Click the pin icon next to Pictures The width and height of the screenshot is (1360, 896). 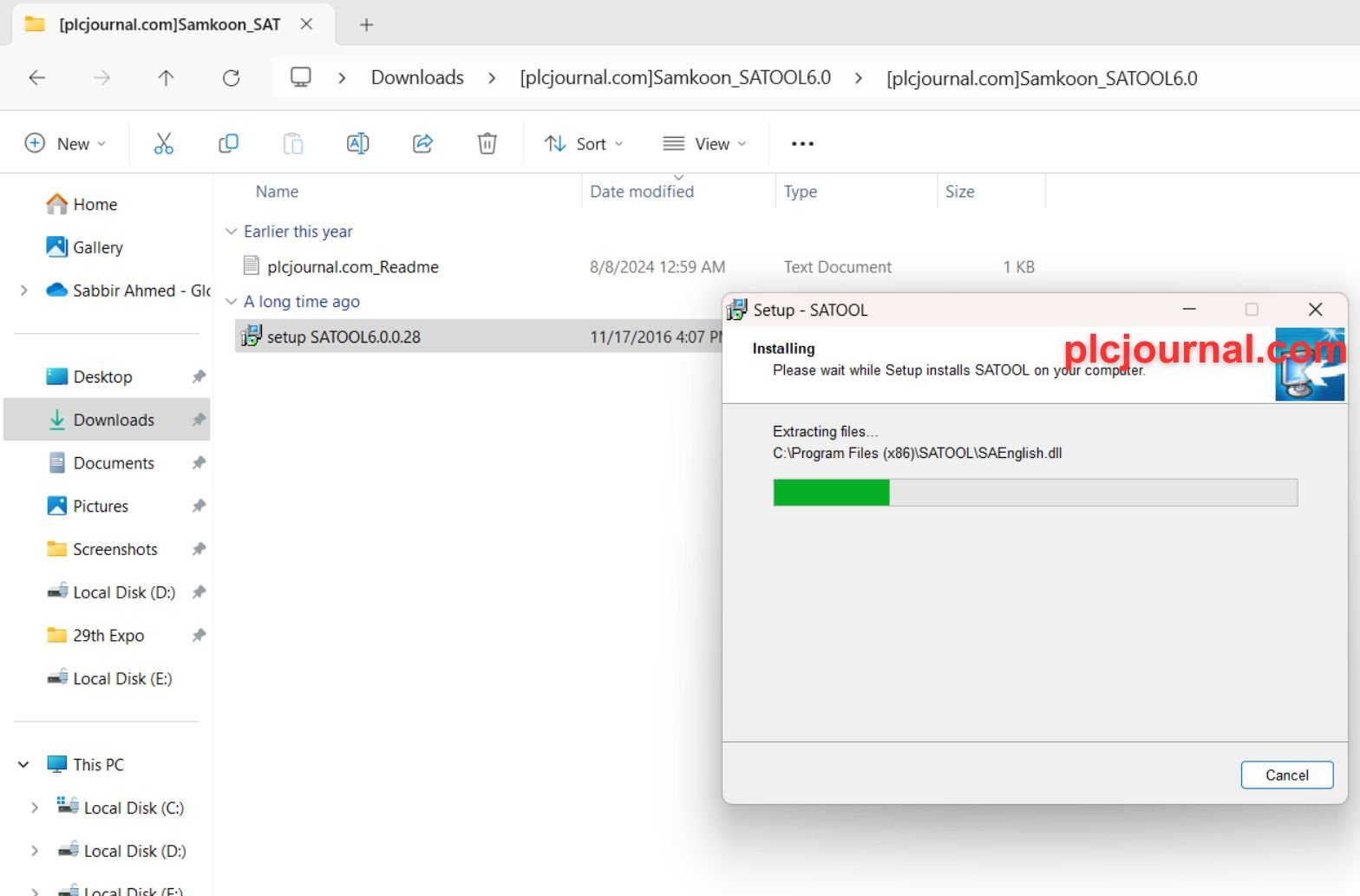pyautogui.click(x=199, y=506)
